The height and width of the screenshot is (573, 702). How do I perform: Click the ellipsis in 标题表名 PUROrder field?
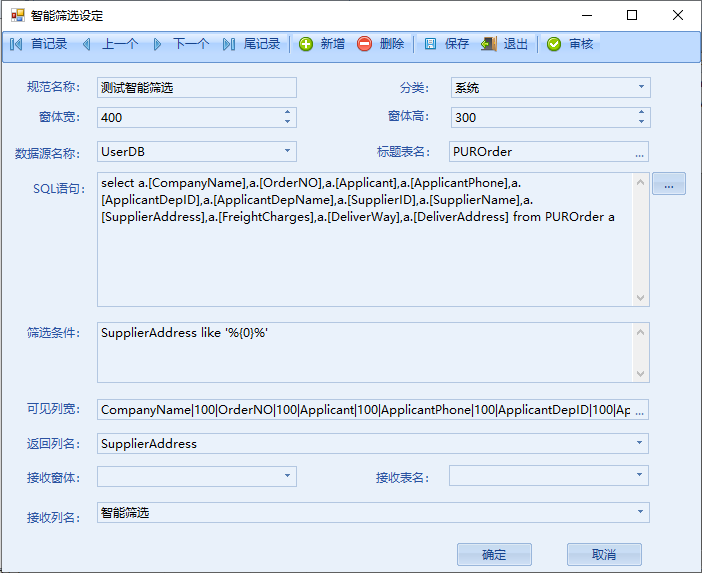(639, 153)
